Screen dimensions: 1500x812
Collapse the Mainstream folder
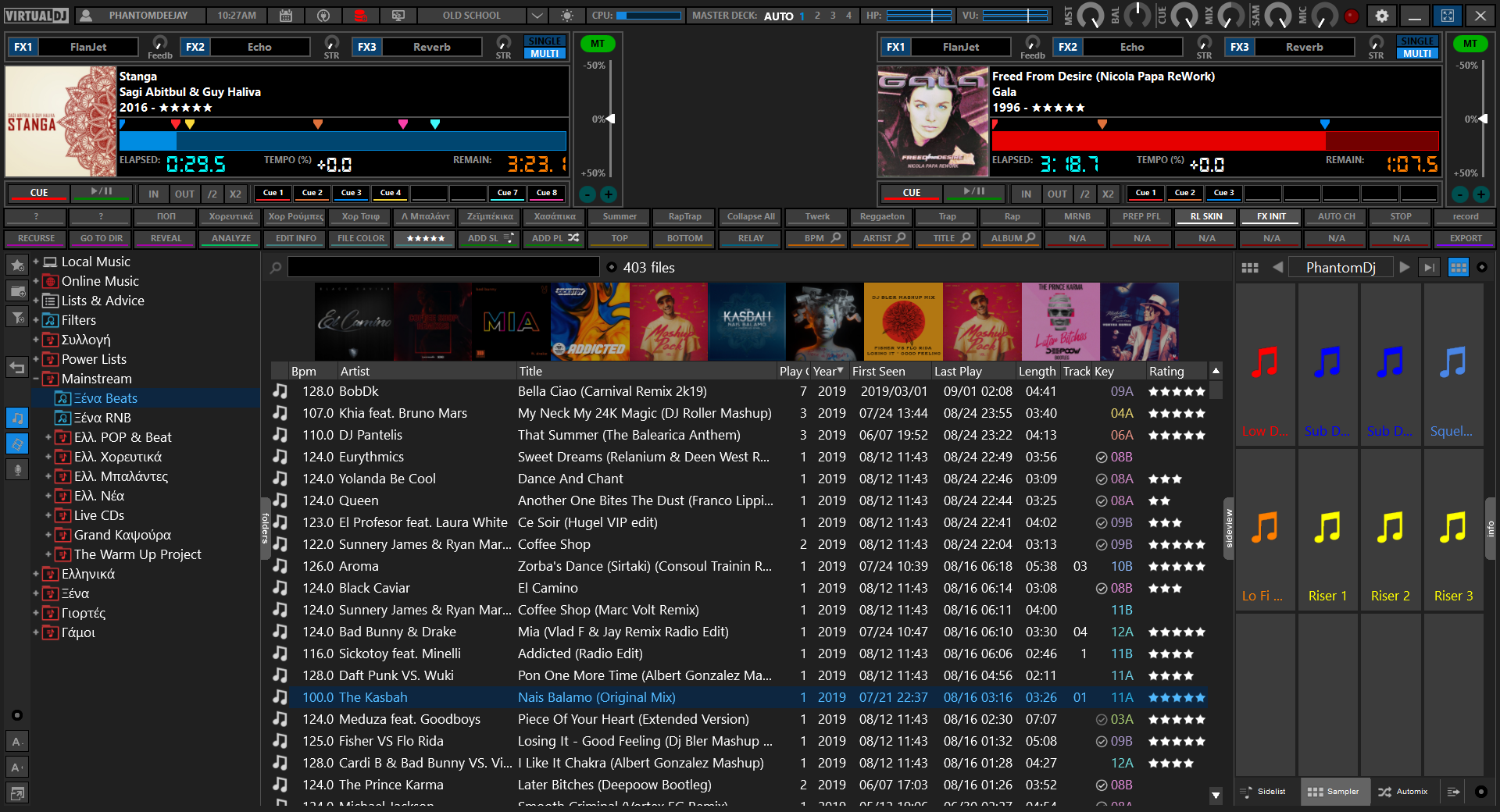coord(36,379)
